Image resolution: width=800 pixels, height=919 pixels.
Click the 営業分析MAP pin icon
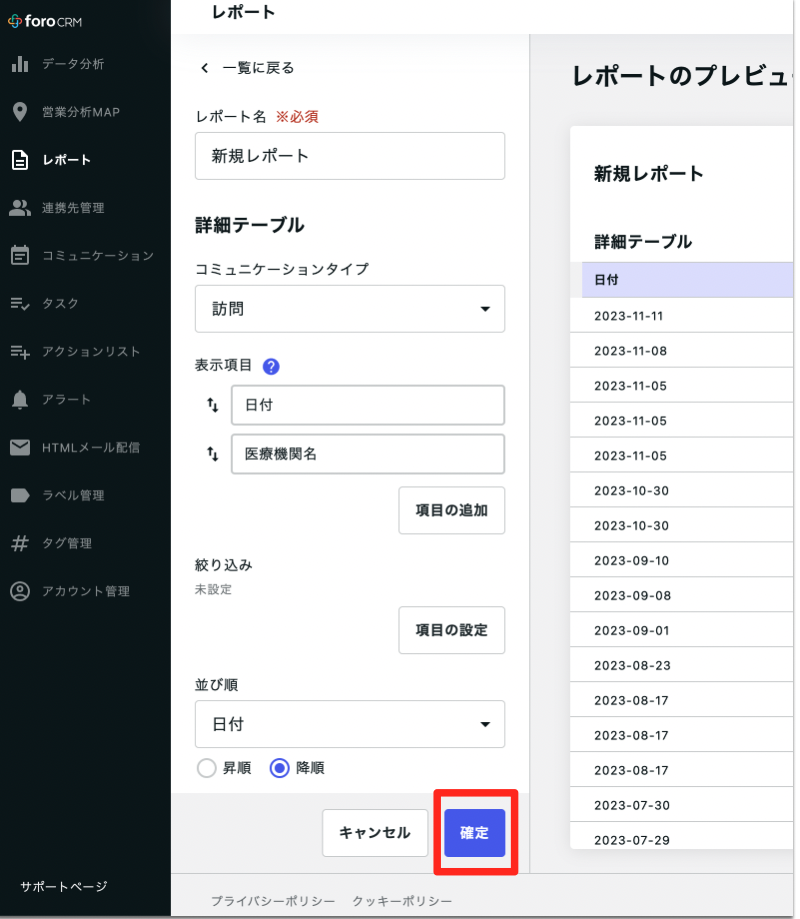(x=20, y=112)
